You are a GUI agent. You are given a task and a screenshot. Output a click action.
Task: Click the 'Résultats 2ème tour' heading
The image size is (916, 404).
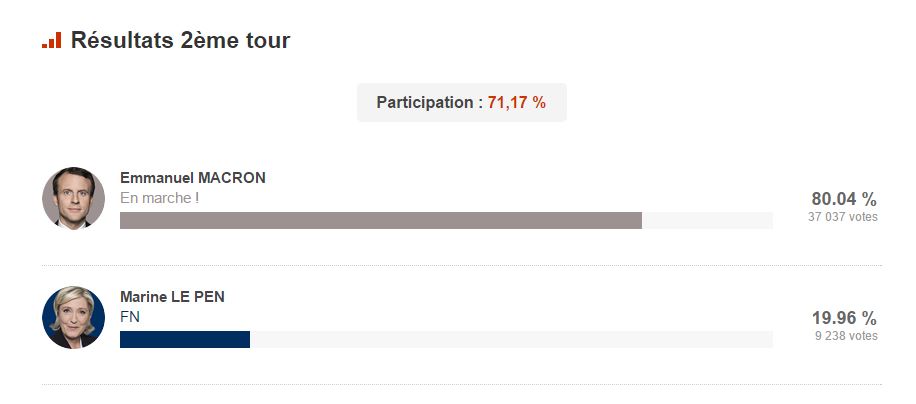[x=180, y=41]
